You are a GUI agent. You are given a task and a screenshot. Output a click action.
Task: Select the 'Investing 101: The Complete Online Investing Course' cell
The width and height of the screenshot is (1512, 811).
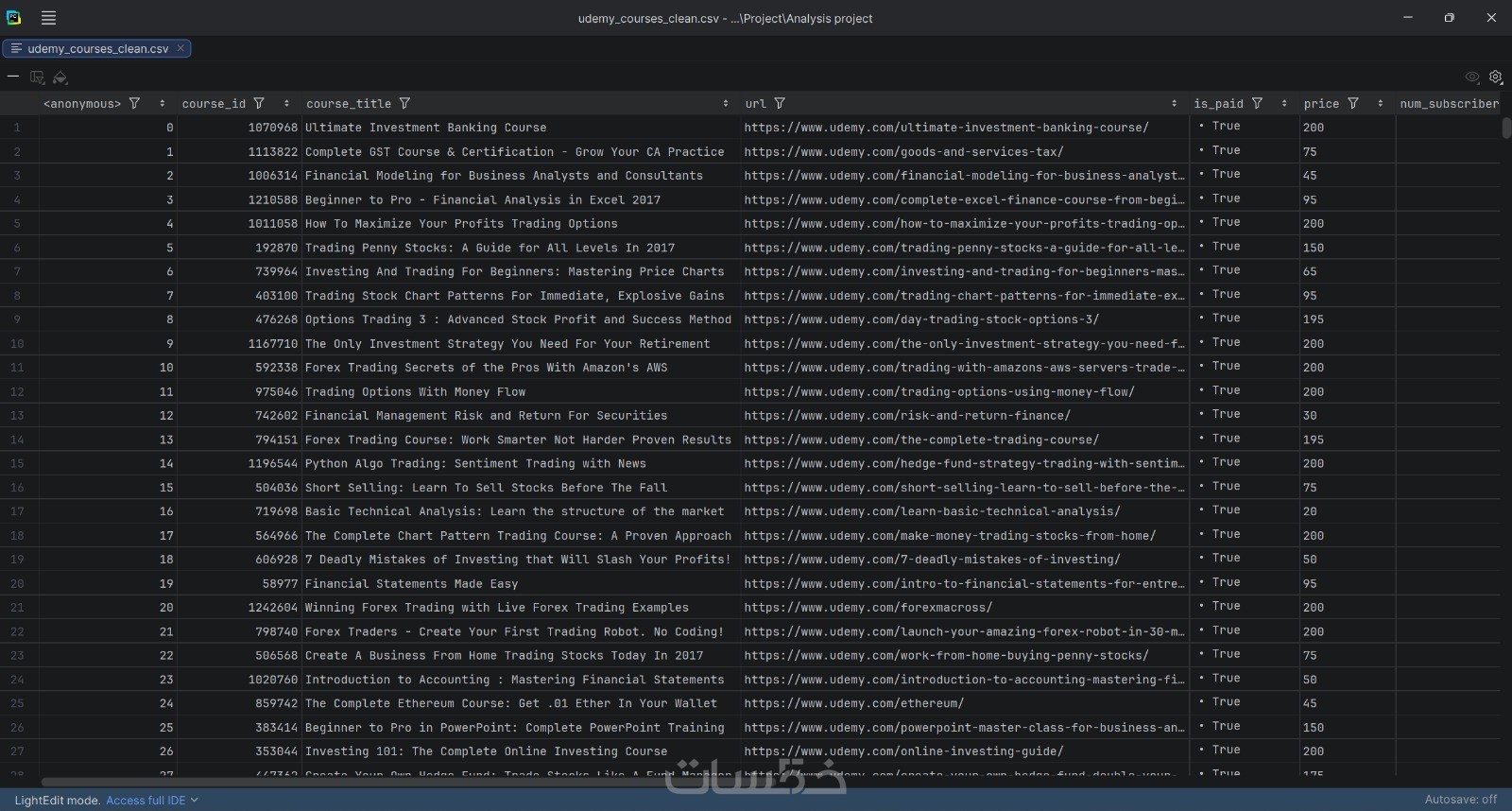pos(521,751)
